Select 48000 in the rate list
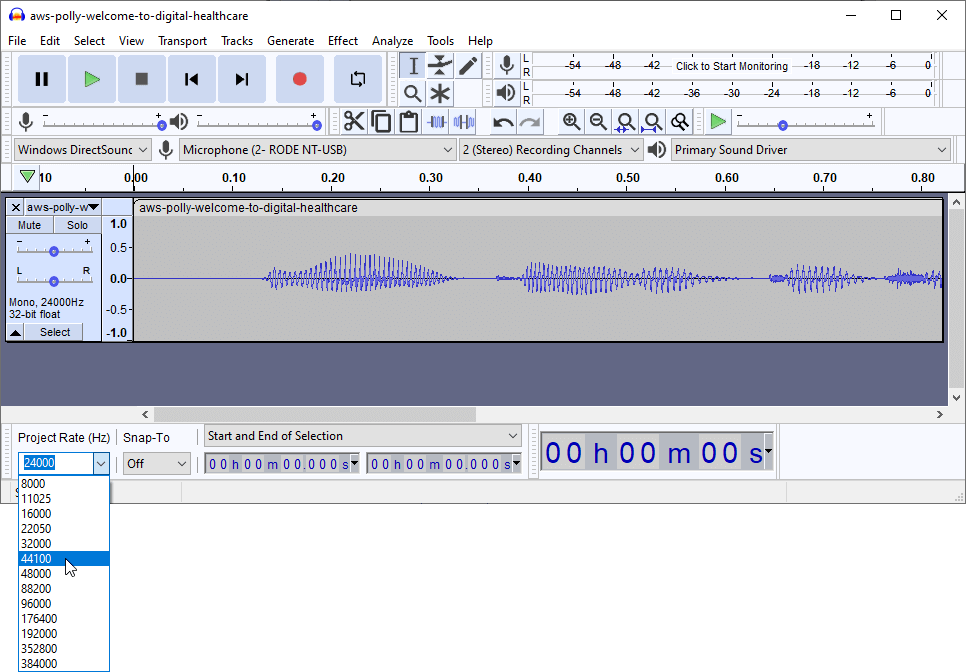966x672 pixels. pos(64,573)
